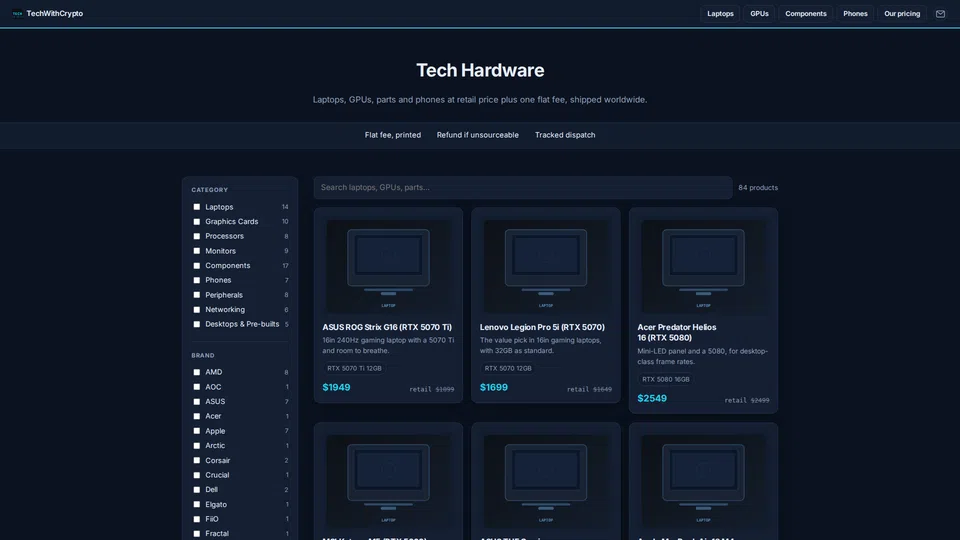Image resolution: width=960 pixels, height=540 pixels.
Task: Open the ASUS ROG Strix G16 (RTX 5070 Ti) title
Action: [387, 328]
